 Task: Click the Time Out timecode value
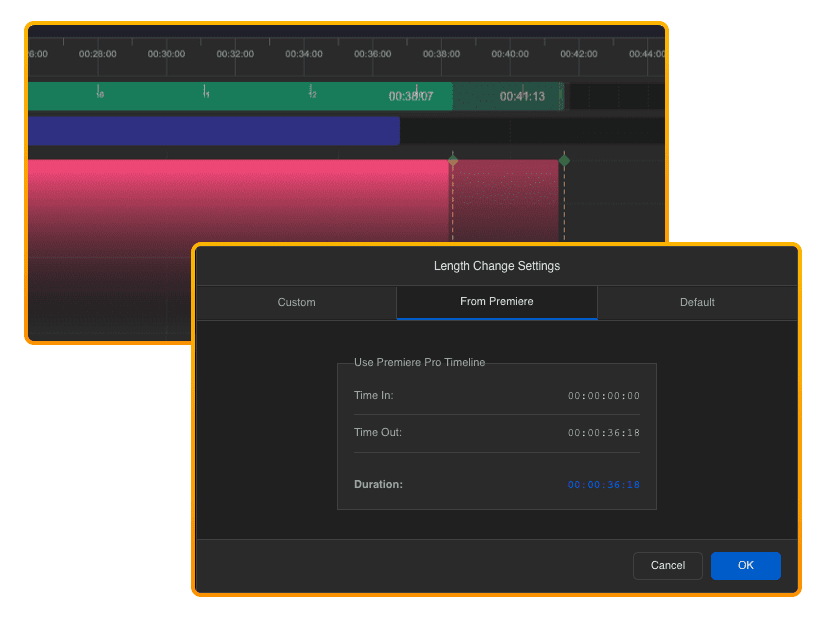click(x=603, y=432)
